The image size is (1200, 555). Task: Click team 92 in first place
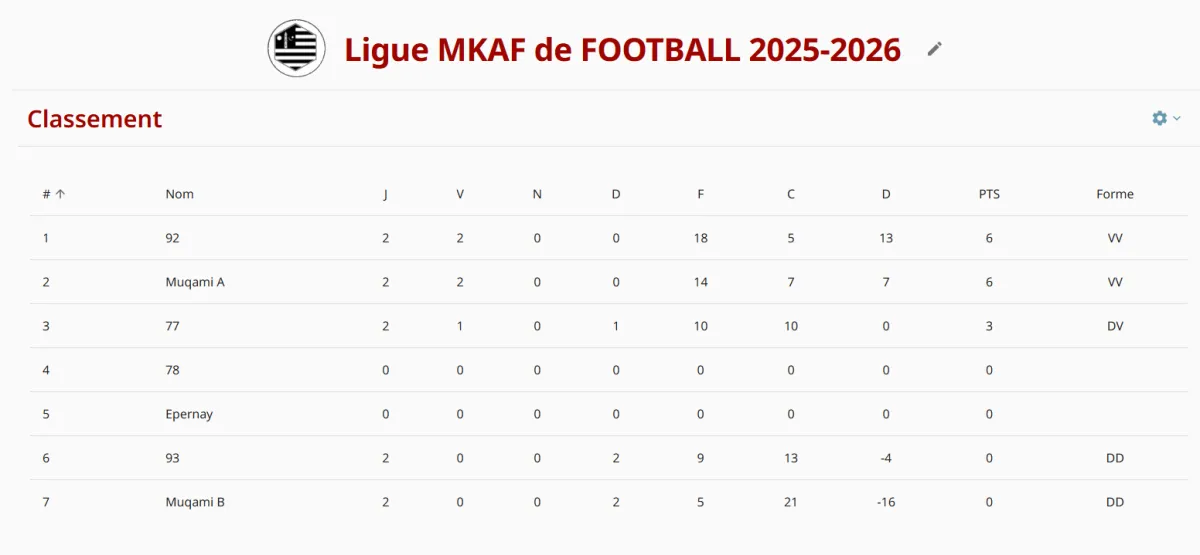(x=173, y=238)
